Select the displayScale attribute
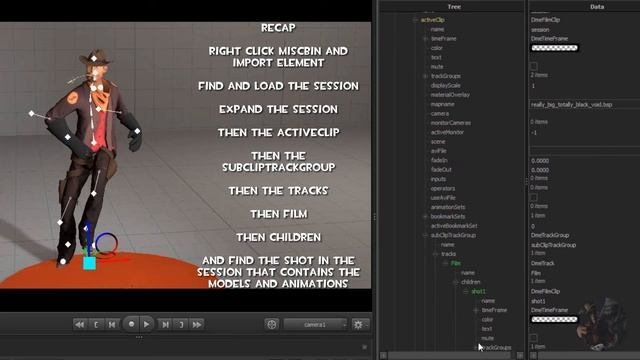640x360 pixels. click(445, 85)
